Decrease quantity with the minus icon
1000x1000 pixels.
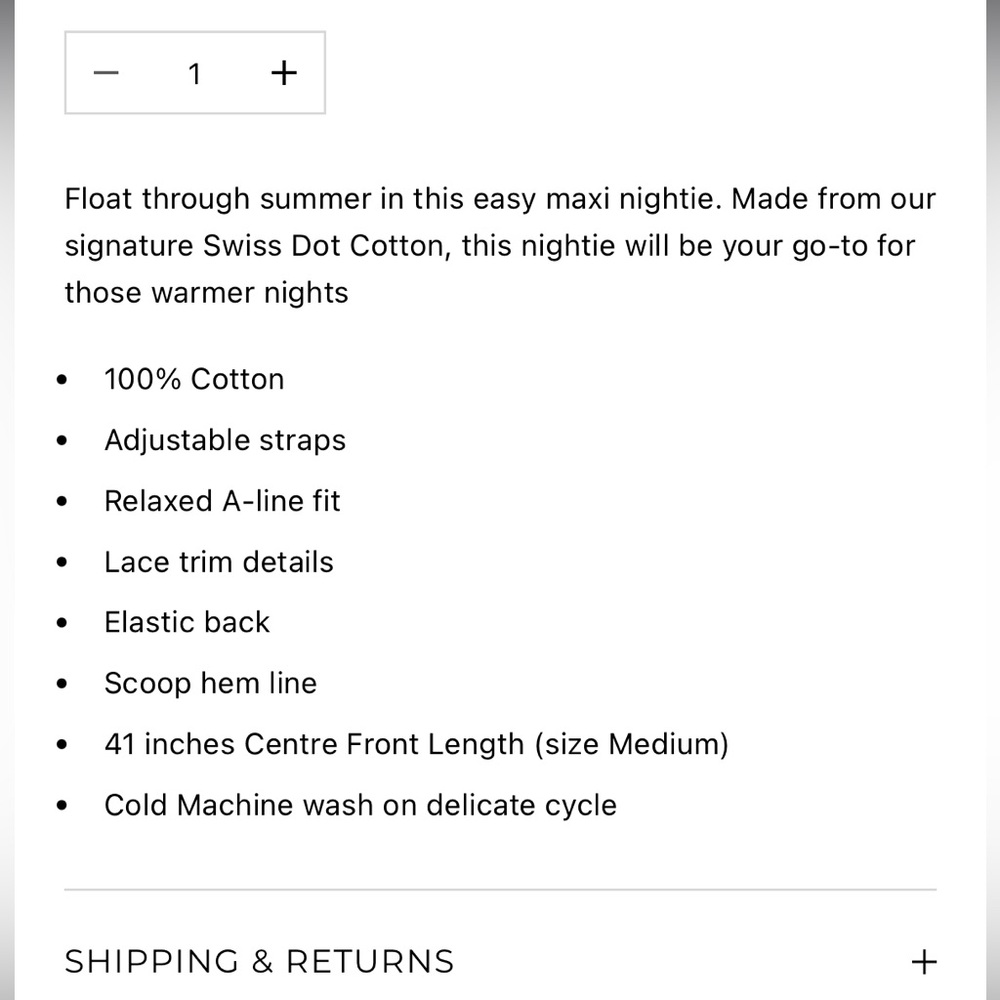tap(106, 73)
